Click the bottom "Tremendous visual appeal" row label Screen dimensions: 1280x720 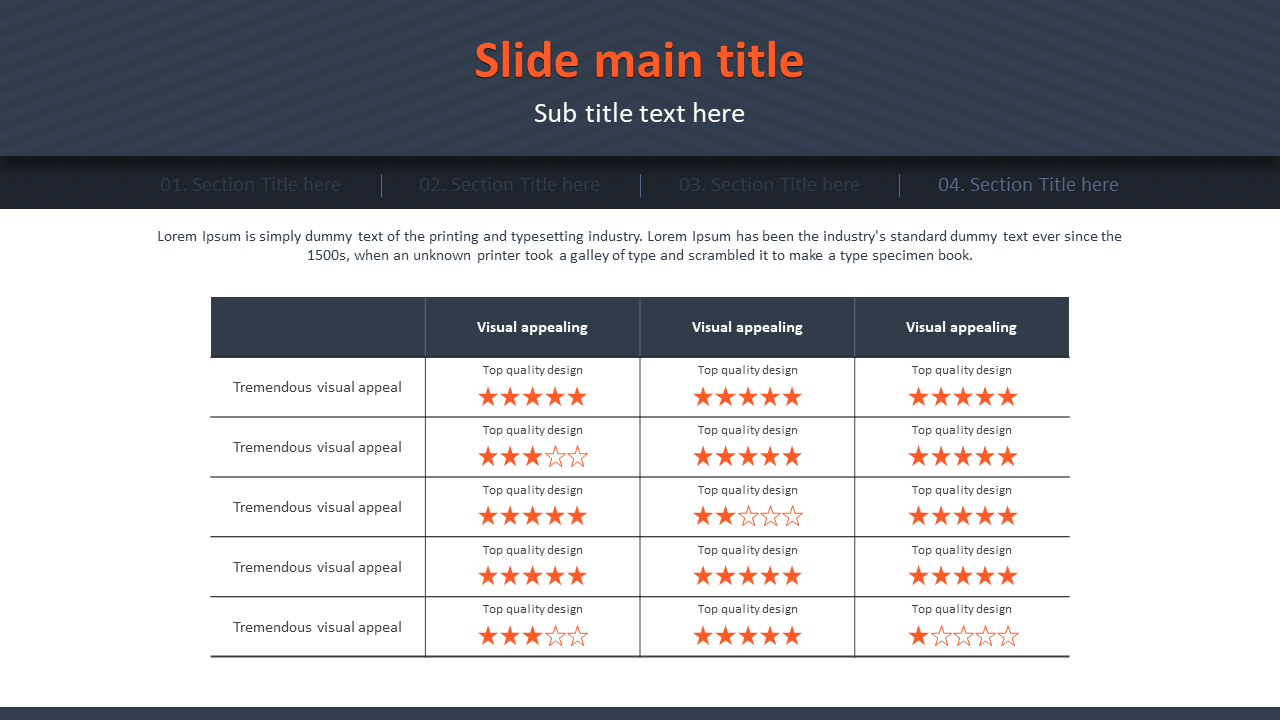[x=317, y=627]
